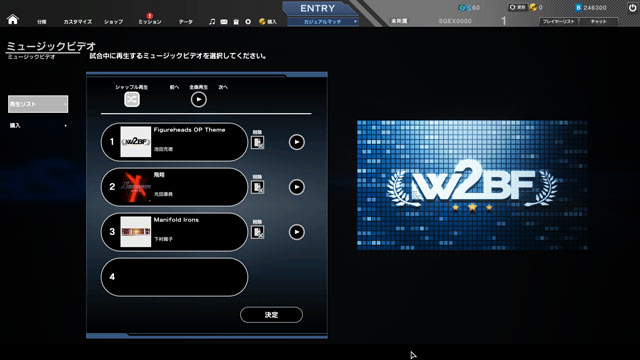Select empty playlist slot 4
This screenshot has width=640, height=360.
pos(174,277)
